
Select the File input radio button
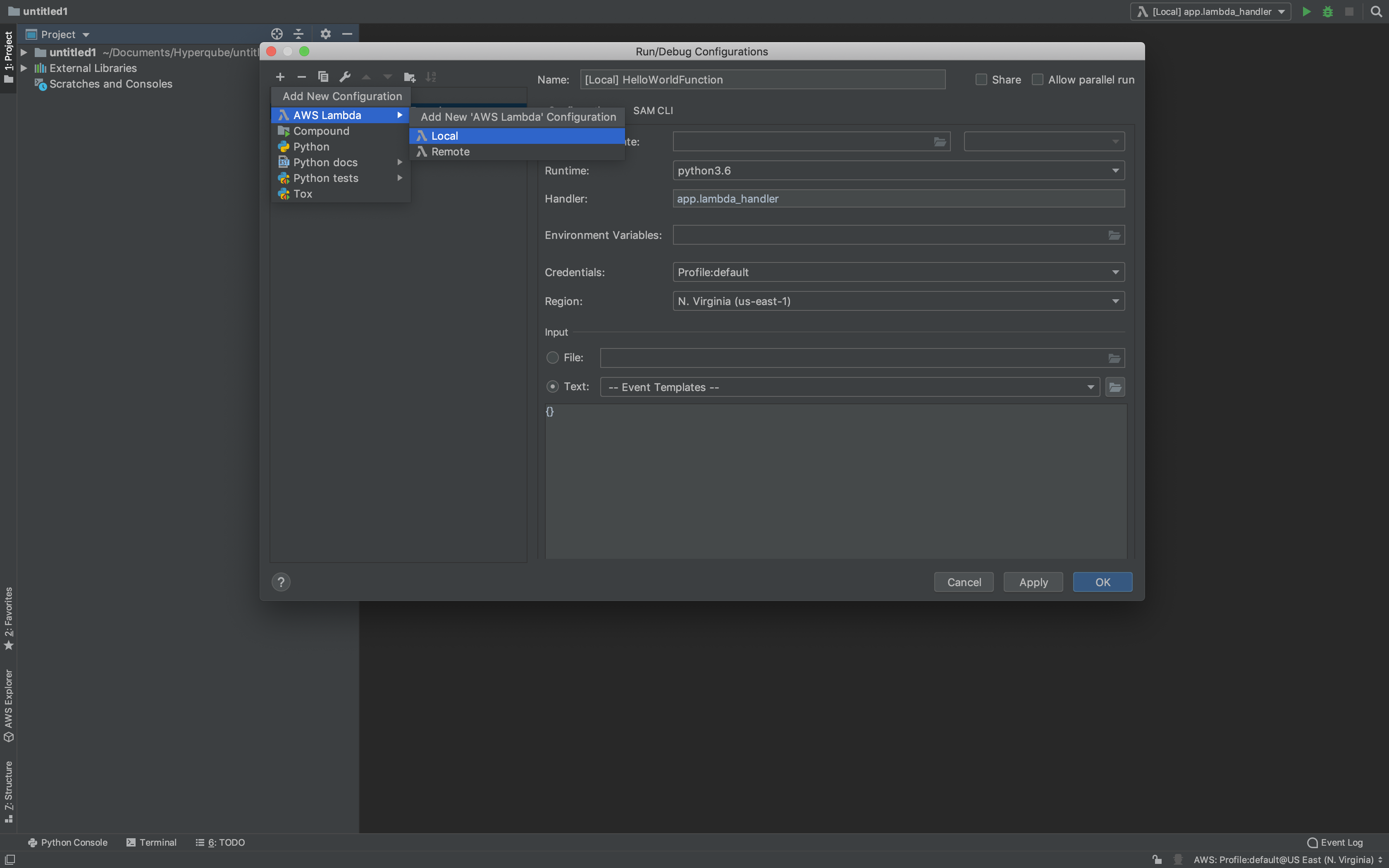tap(553, 358)
